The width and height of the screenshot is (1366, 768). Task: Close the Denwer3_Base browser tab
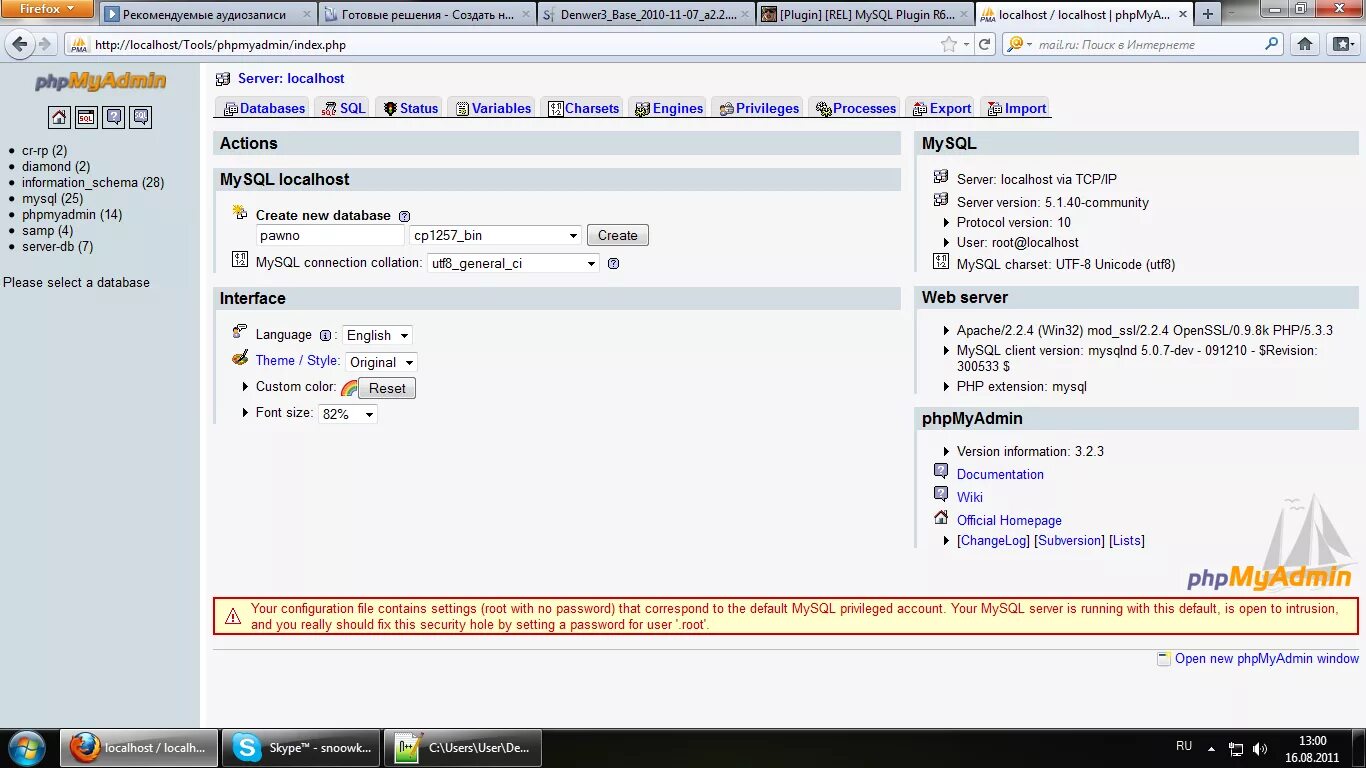746,14
